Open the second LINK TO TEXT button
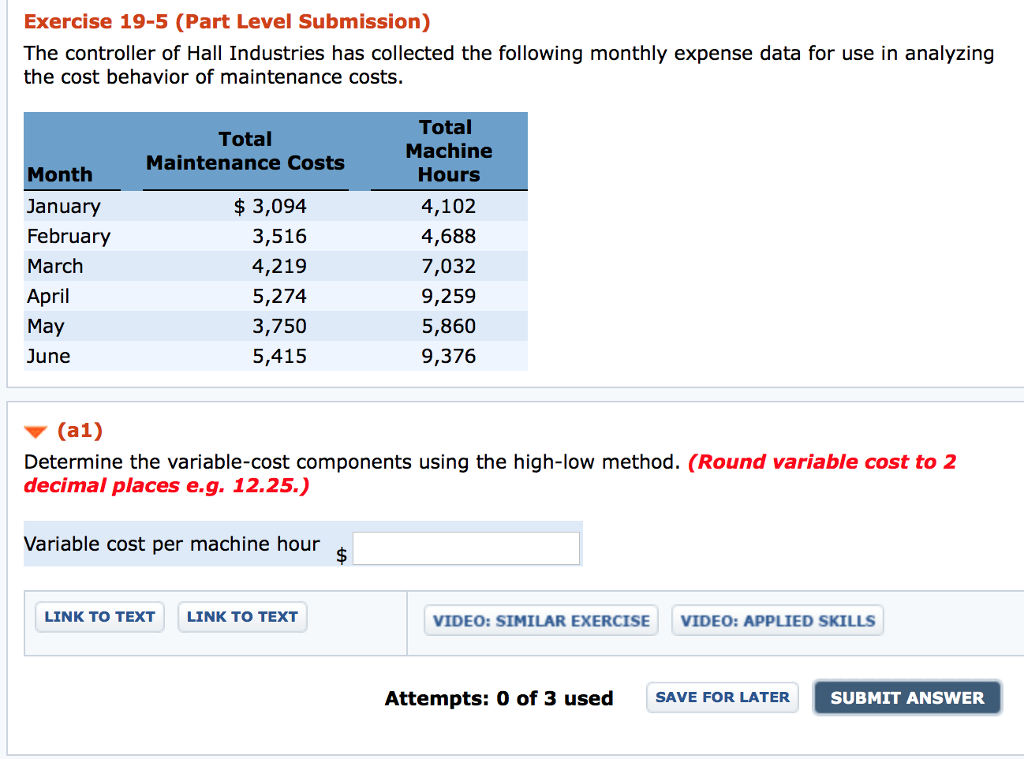This screenshot has width=1024, height=759. point(242,617)
